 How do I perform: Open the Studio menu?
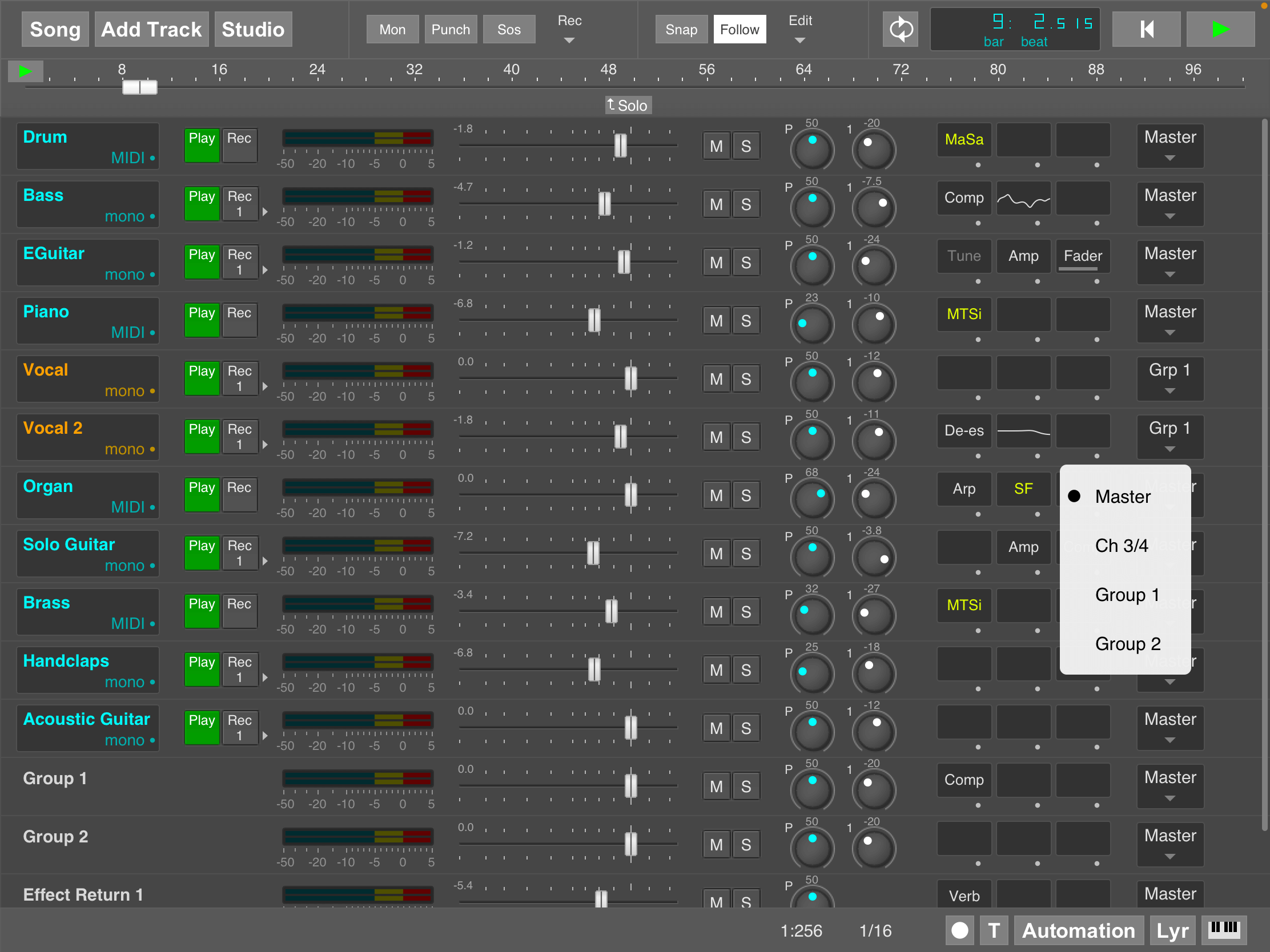pos(253,29)
